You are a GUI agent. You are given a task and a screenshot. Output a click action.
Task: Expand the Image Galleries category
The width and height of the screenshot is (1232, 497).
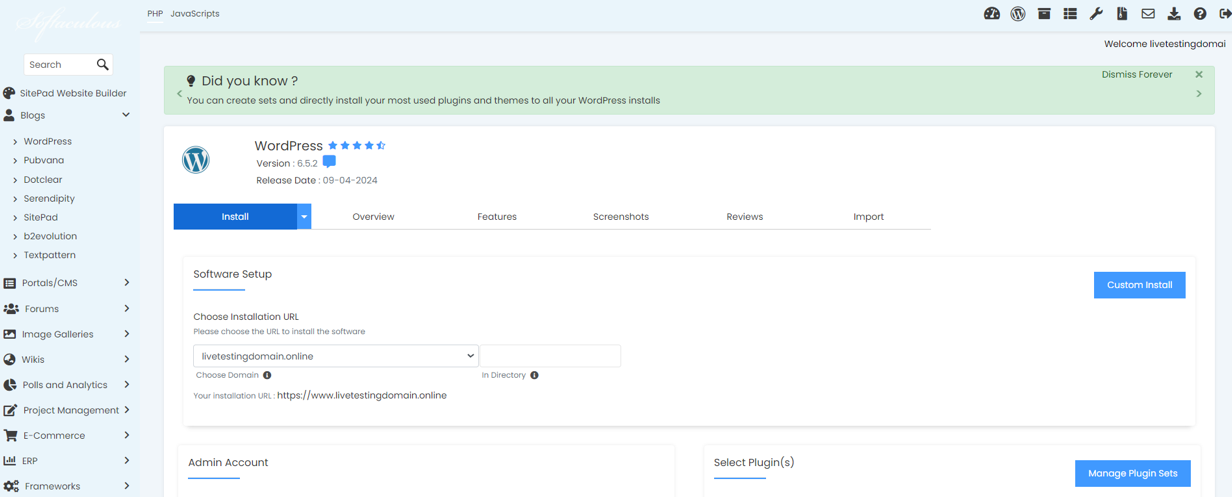[127, 334]
